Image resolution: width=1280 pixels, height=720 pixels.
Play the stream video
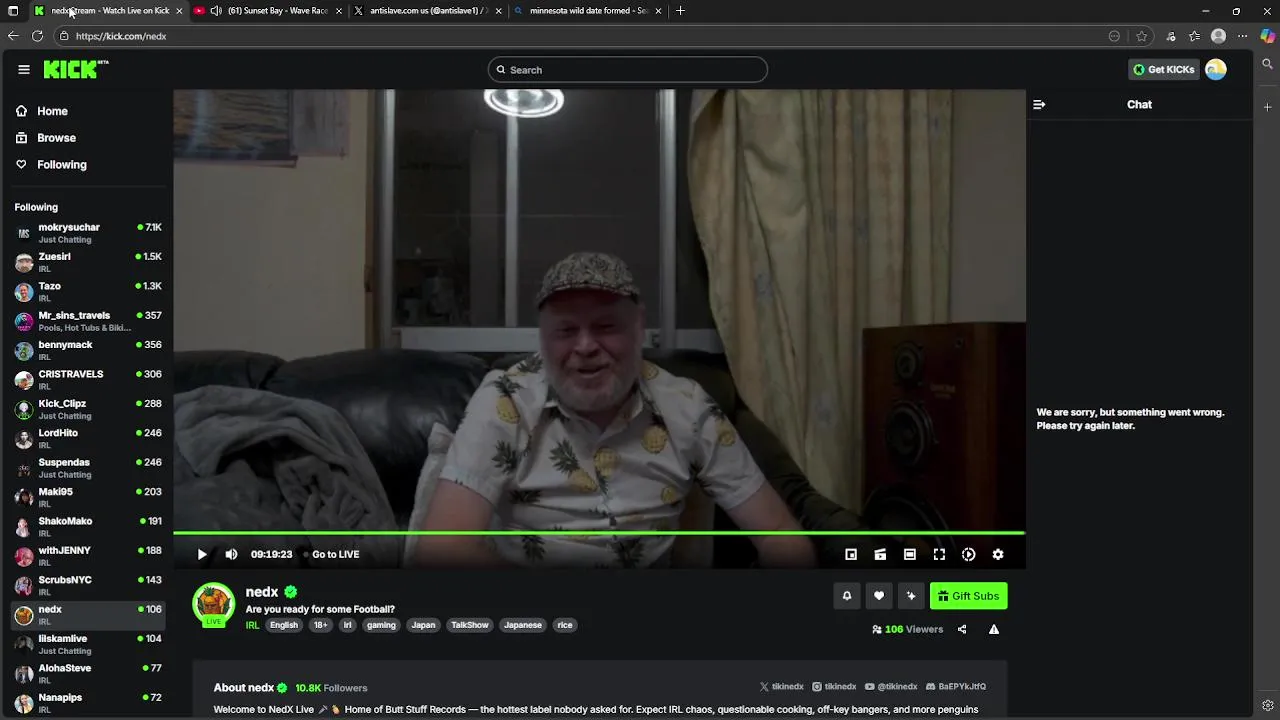[202, 554]
